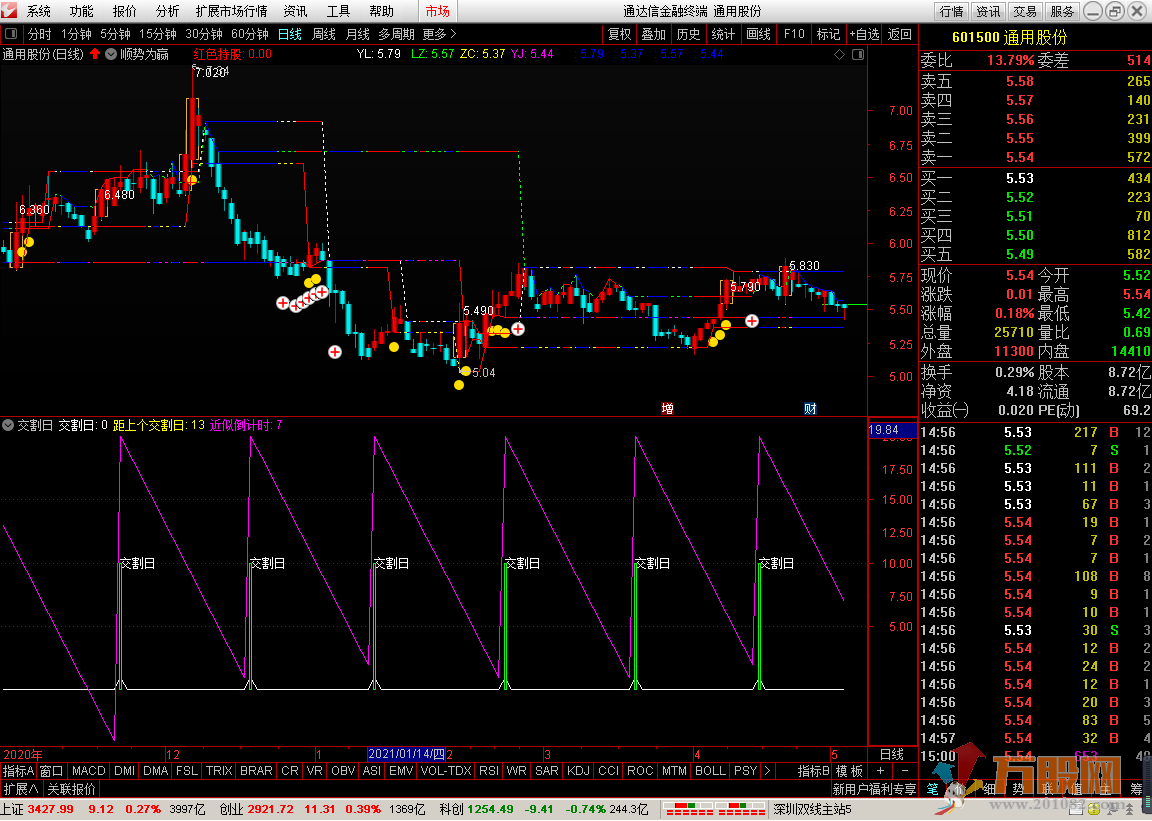Expand the 更多 periods list

pyautogui.click(x=439, y=34)
